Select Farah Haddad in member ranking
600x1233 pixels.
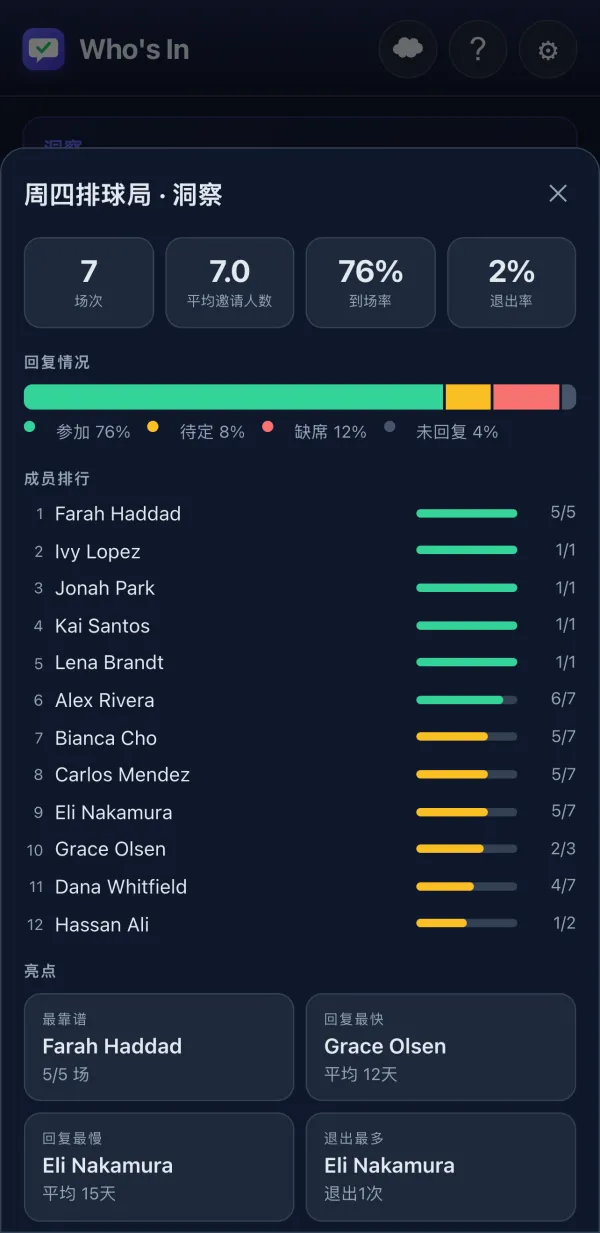coord(300,514)
